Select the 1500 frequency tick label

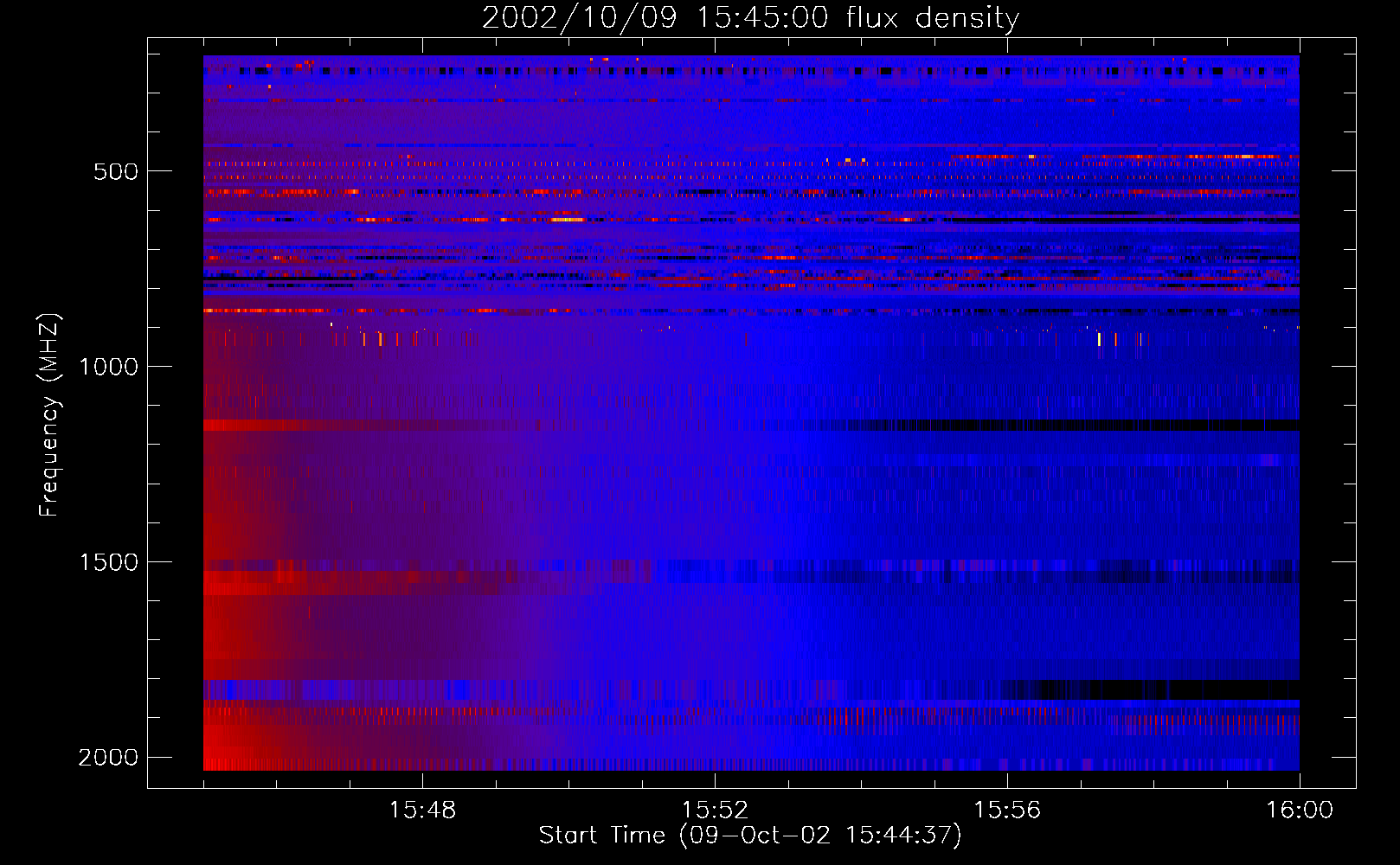(x=108, y=562)
